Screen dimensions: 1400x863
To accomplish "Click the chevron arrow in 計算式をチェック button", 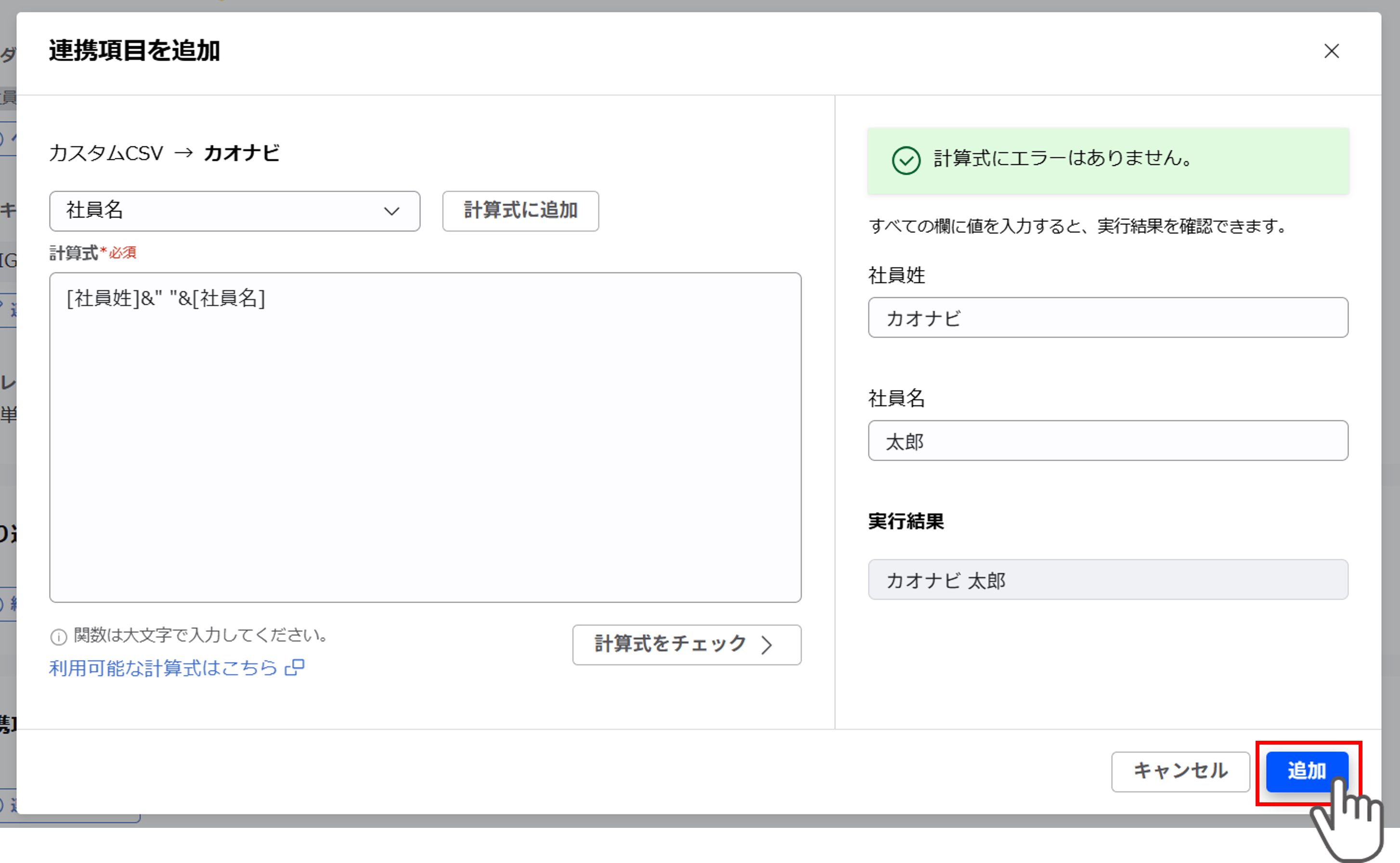I will coord(766,645).
